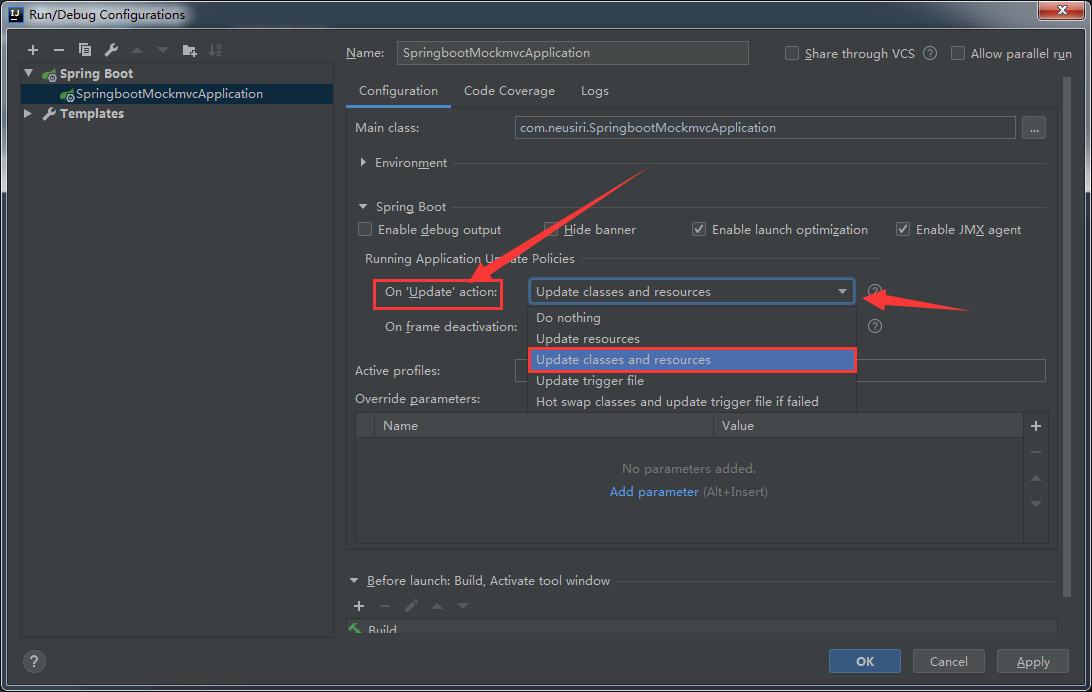The image size is (1092, 692).
Task: Remove override parameter with minus icon
Action: pos(1036,453)
